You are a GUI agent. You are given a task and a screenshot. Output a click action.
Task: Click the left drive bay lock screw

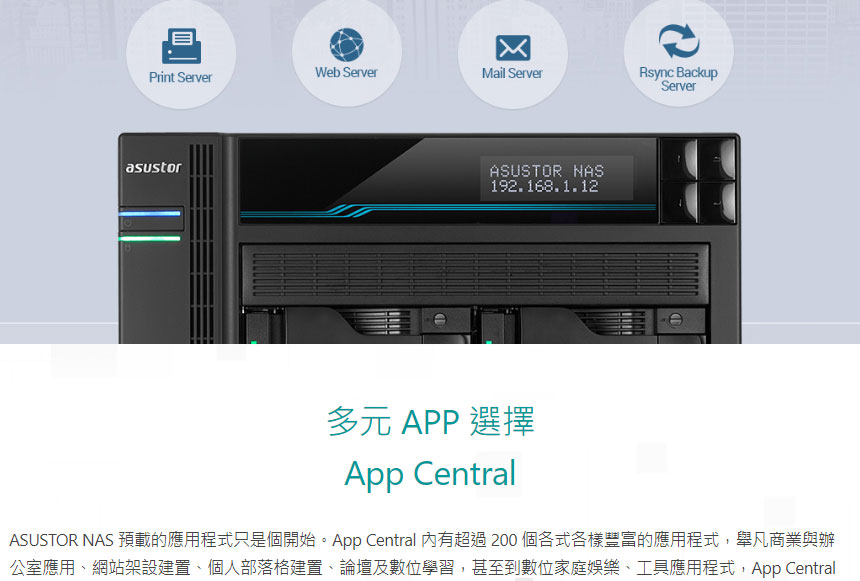pos(439,319)
